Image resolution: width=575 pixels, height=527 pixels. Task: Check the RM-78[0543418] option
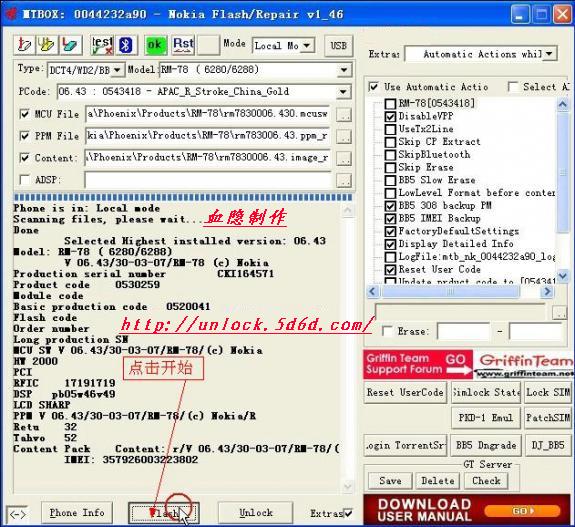[390, 104]
